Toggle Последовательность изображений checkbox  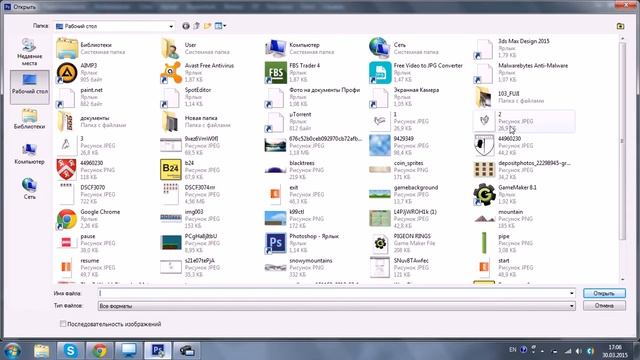pyautogui.click(x=63, y=324)
